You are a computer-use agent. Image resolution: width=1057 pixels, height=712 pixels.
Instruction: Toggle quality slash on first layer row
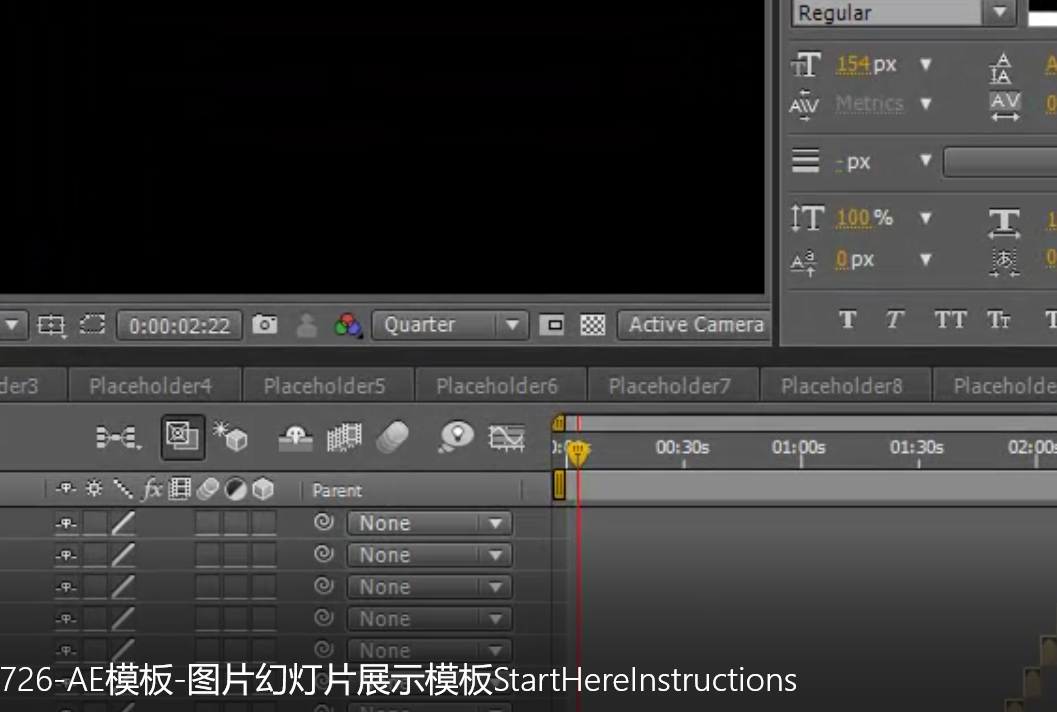[x=123, y=523]
